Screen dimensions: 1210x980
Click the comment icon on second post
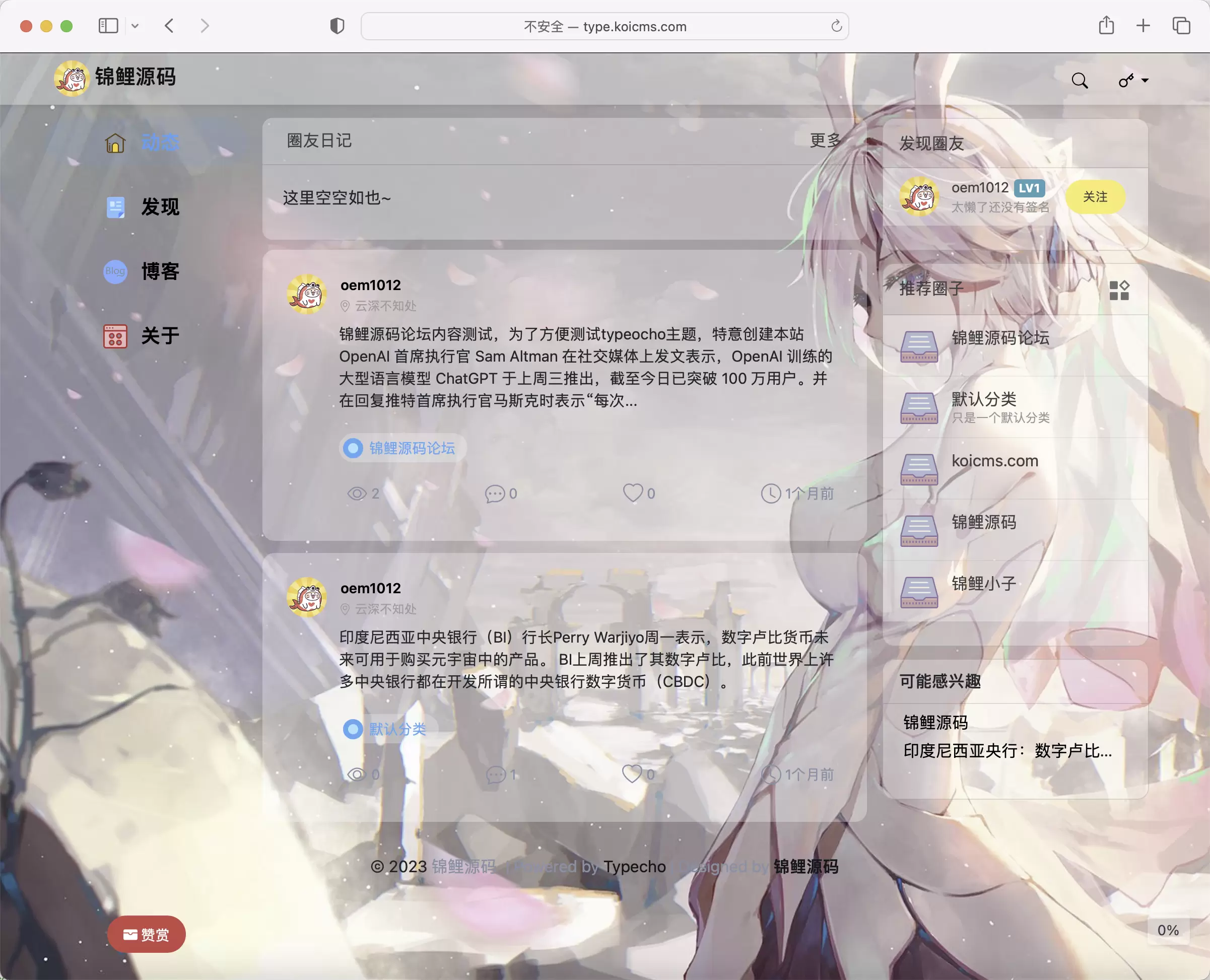tap(496, 775)
